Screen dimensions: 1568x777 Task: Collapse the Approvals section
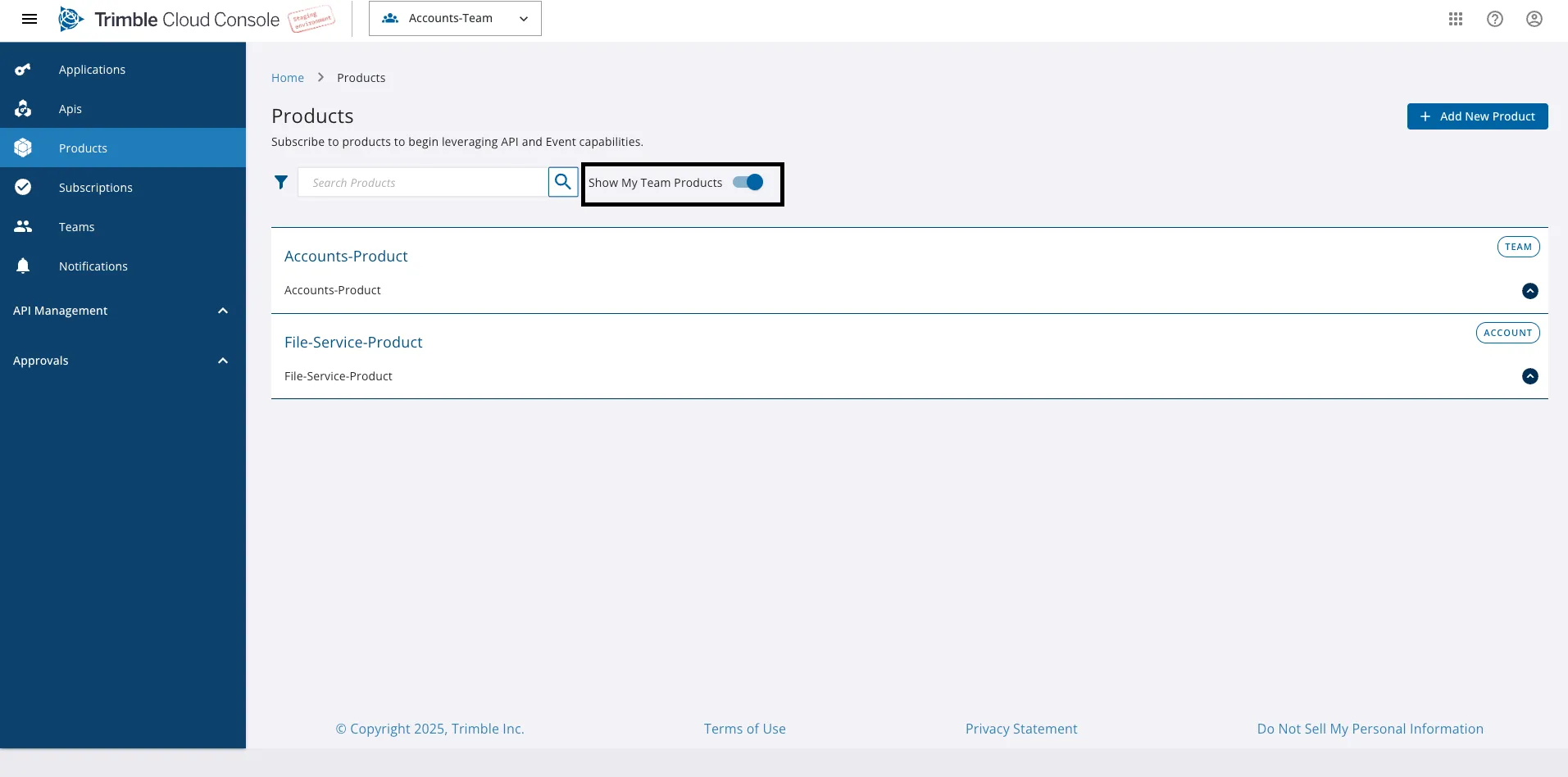[223, 361]
